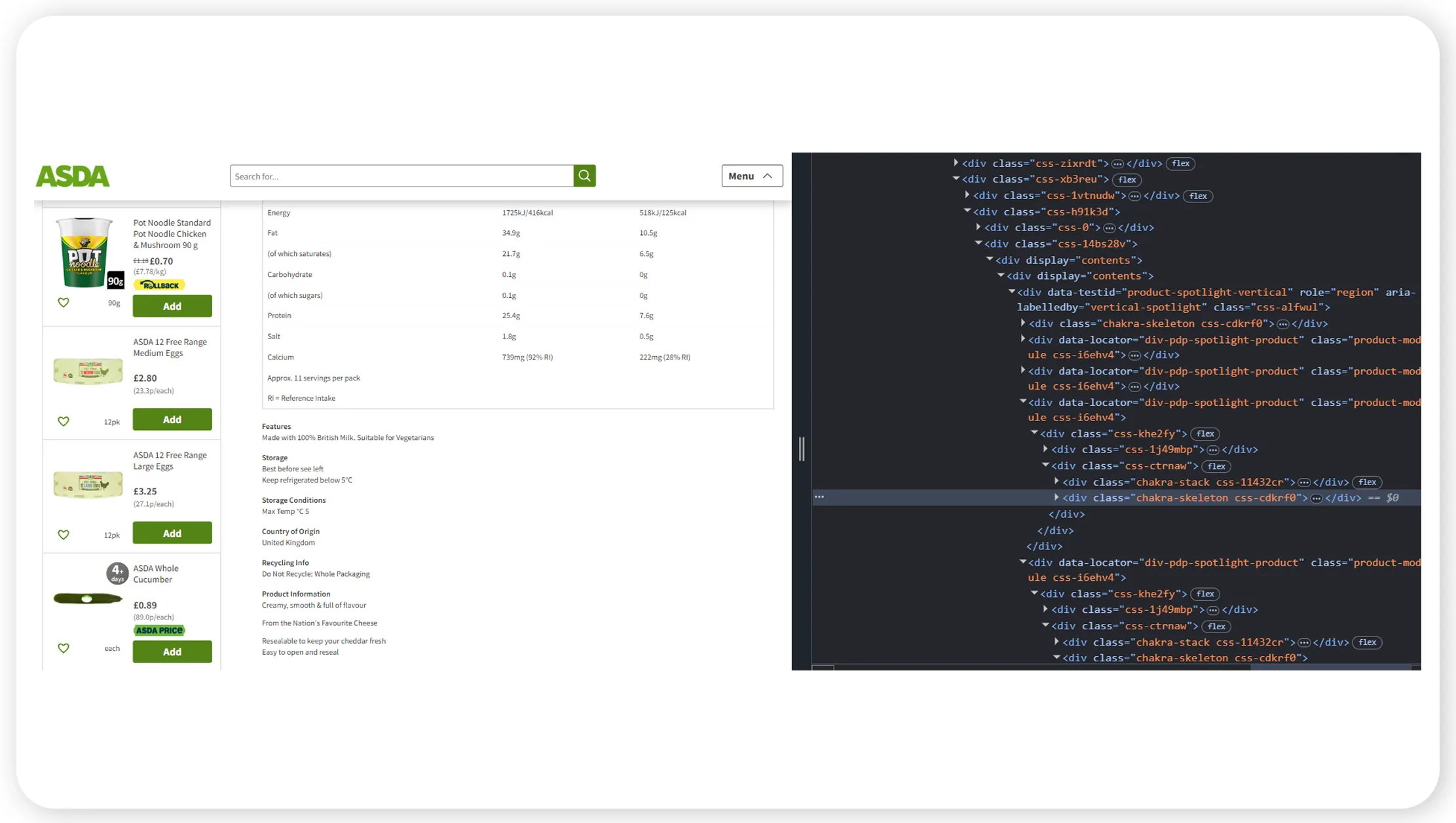Click the 4+ days freshness badge
This screenshot has width=1456, height=823.
117,572
